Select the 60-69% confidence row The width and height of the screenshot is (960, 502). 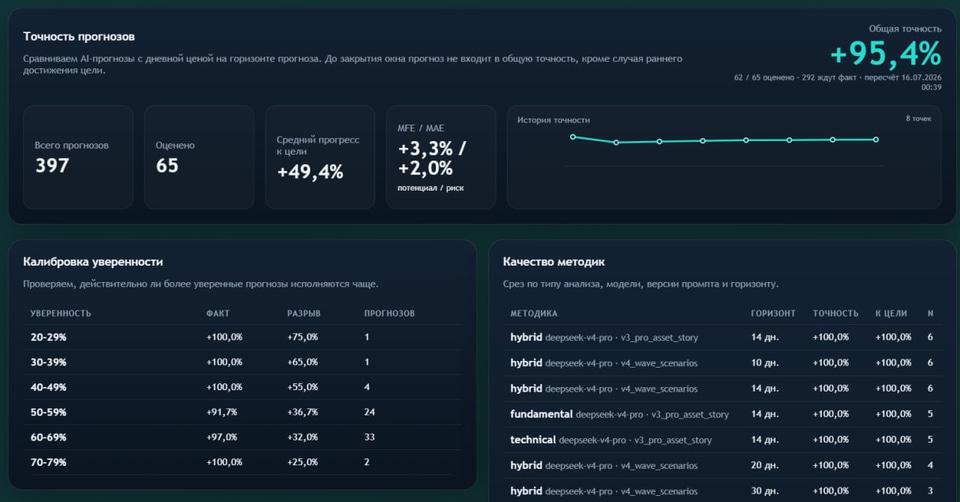(x=243, y=437)
